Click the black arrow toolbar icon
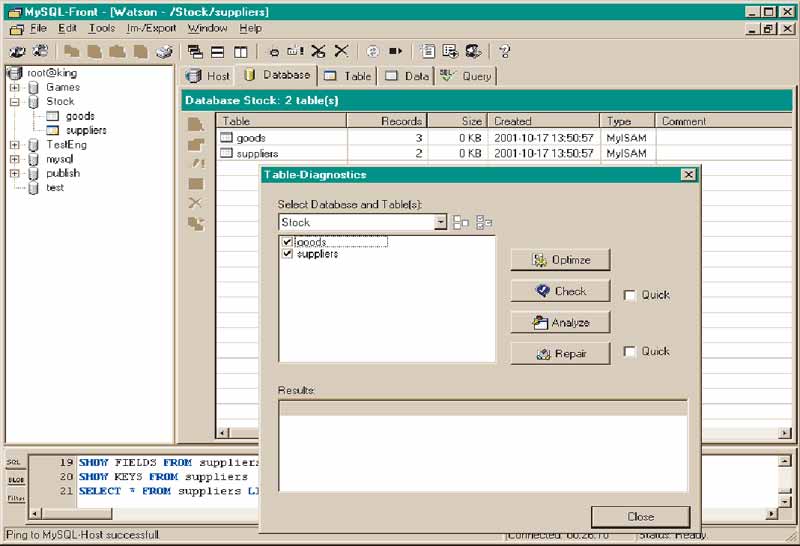Image resolution: width=800 pixels, height=546 pixels. pyautogui.click(x=395, y=51)
